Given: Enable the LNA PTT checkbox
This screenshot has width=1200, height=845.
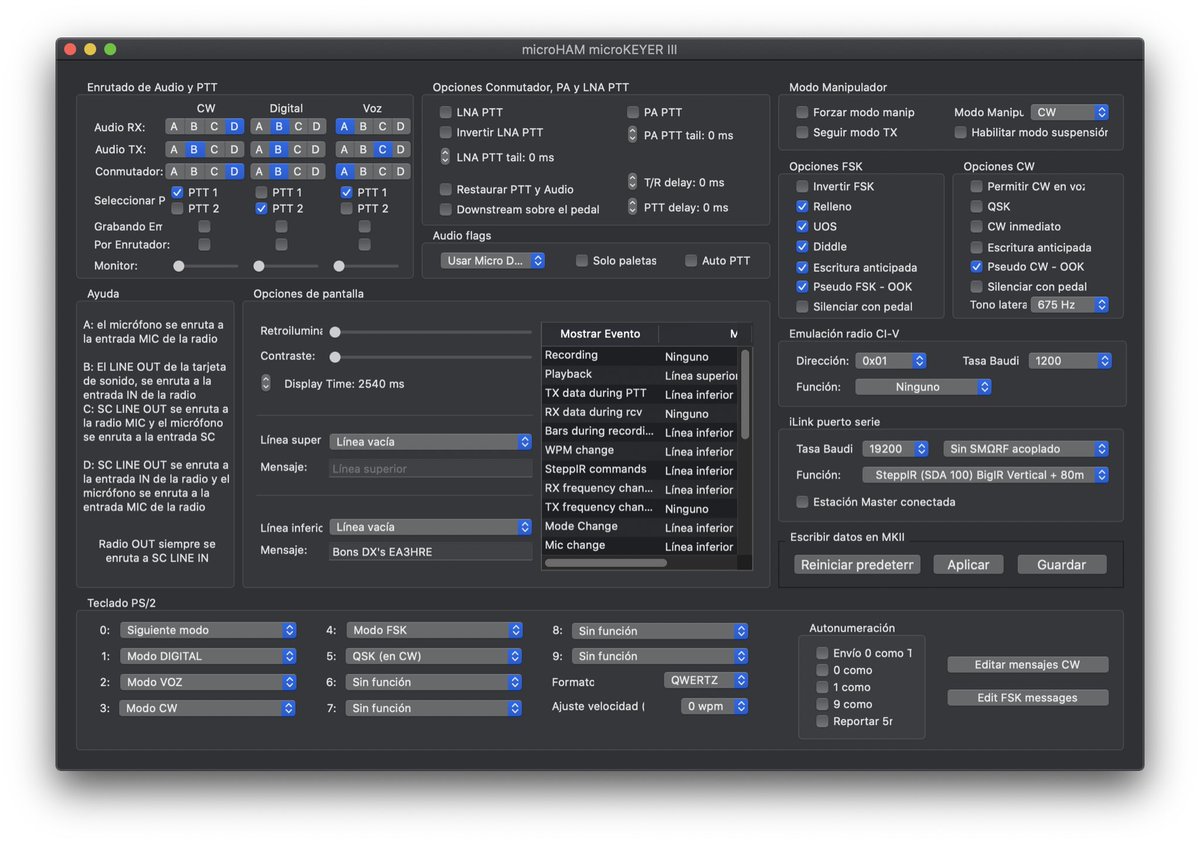Looking at the screenshot, I should tap(446, 112).
